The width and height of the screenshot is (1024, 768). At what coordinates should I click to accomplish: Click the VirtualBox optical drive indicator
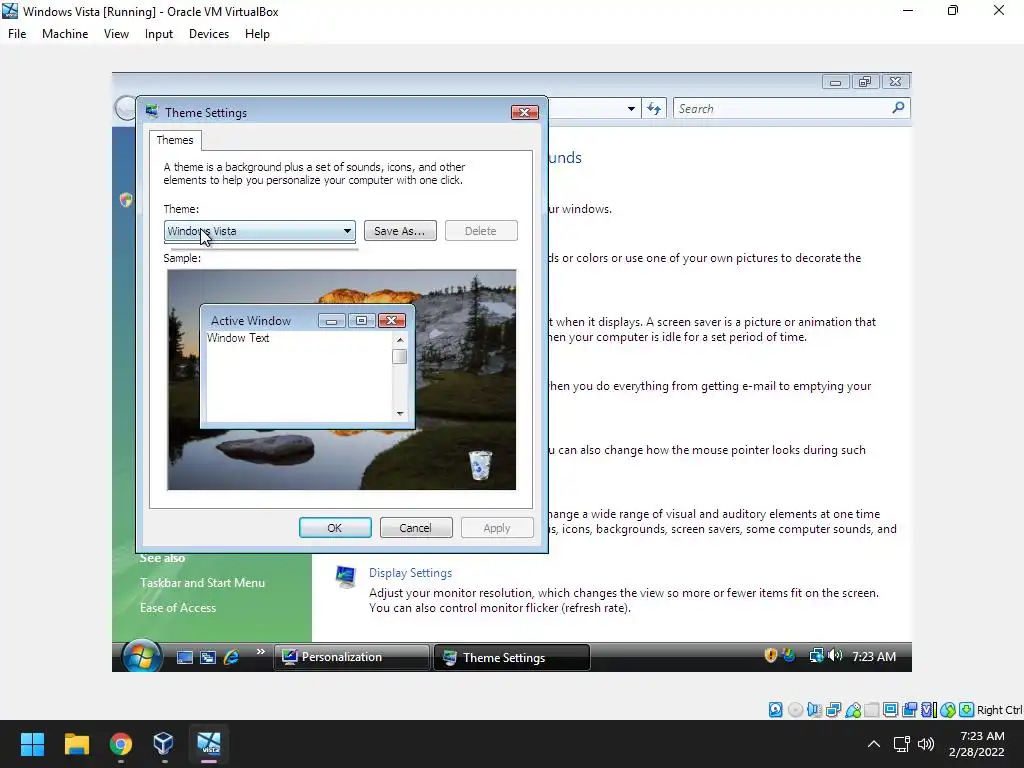[795, 710]
